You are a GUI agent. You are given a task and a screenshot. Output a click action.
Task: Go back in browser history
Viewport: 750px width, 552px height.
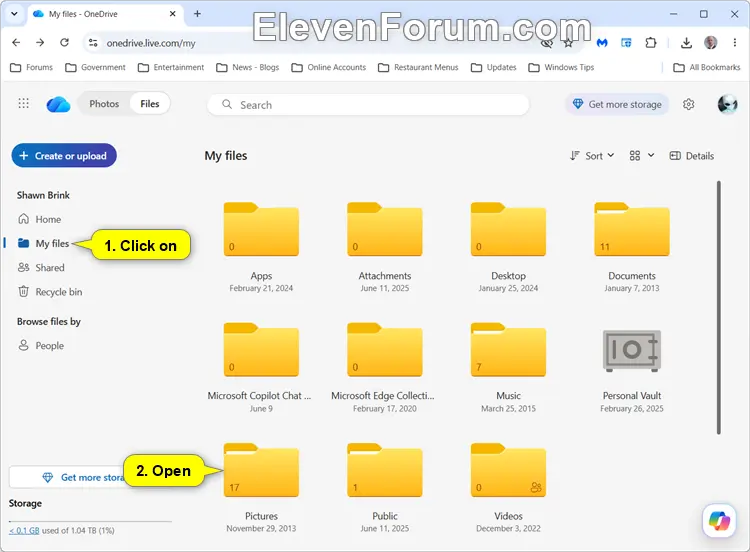pyautogui.click(x=16, y=43)
